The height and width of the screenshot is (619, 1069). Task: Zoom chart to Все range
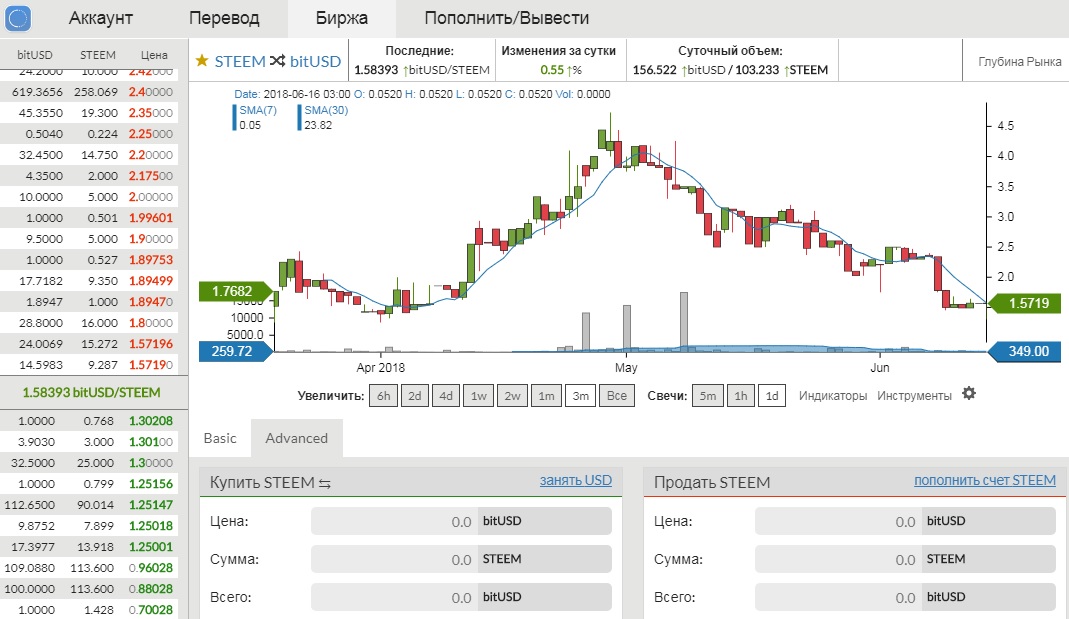point(616,396)
